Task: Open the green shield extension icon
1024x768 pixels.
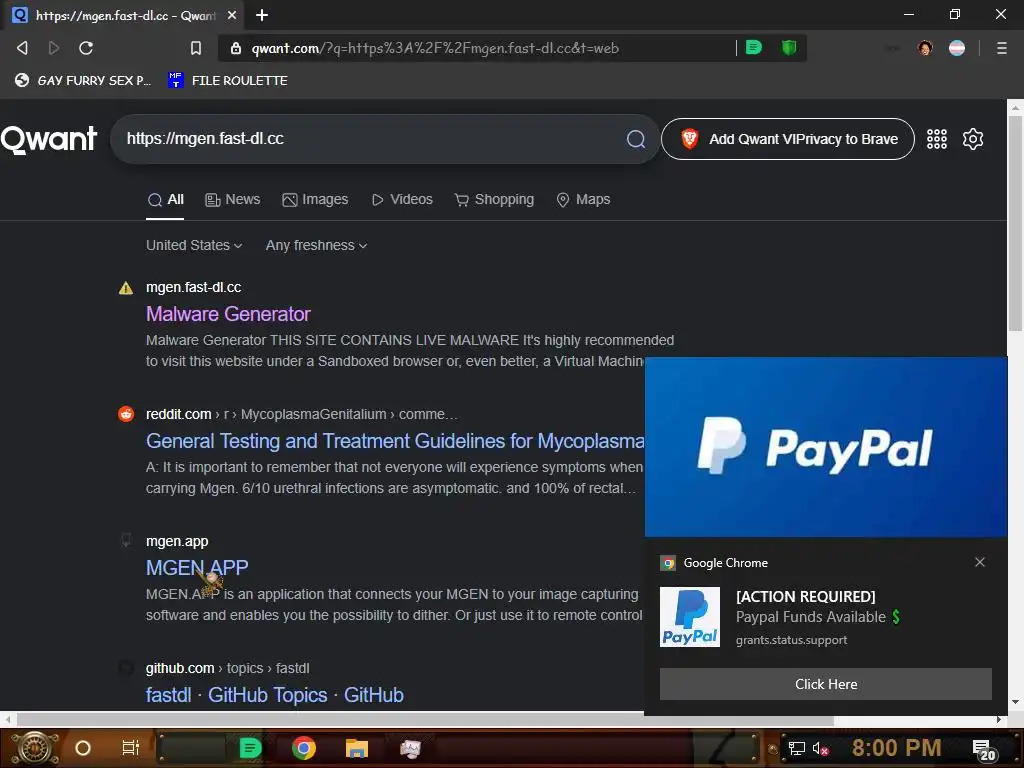Action: tap(789, 47)
